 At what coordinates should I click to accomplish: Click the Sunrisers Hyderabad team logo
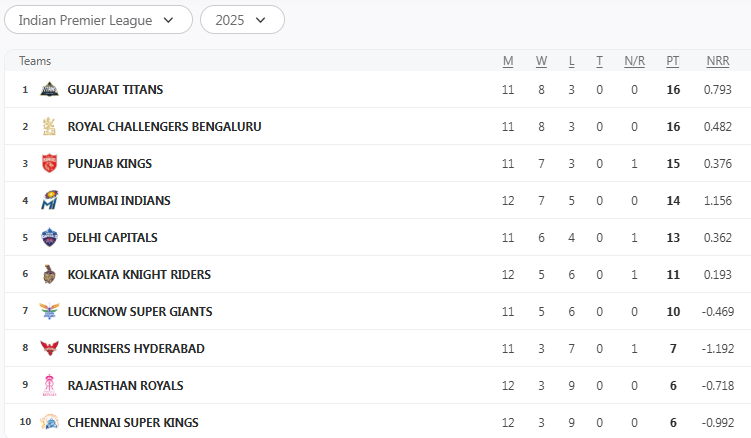49,348
